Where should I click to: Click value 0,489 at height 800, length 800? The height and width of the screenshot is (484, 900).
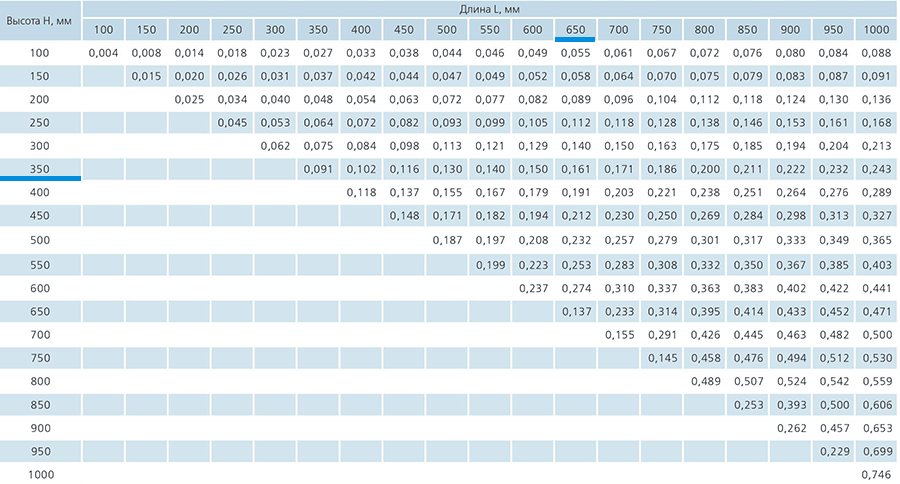(x=705, y=381)
